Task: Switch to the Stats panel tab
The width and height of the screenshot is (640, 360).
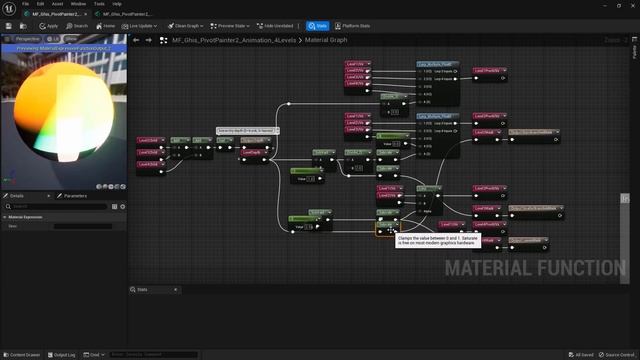Action: tap(142, 289)
